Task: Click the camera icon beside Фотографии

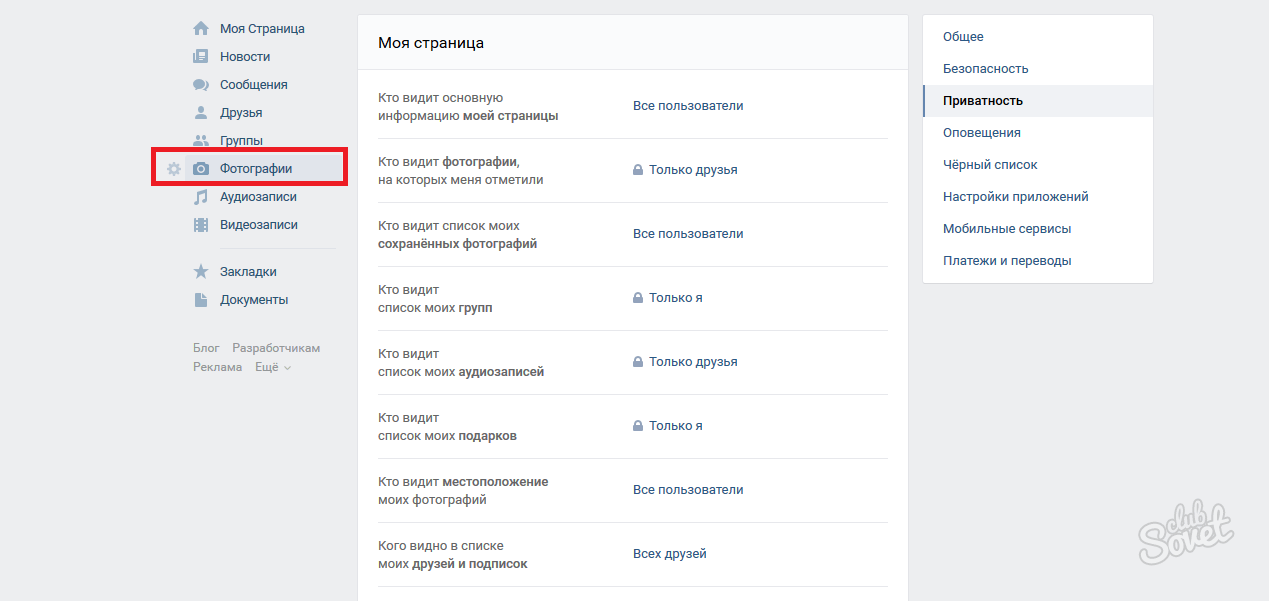Action: pyautogui.click(x=201, y=169)
